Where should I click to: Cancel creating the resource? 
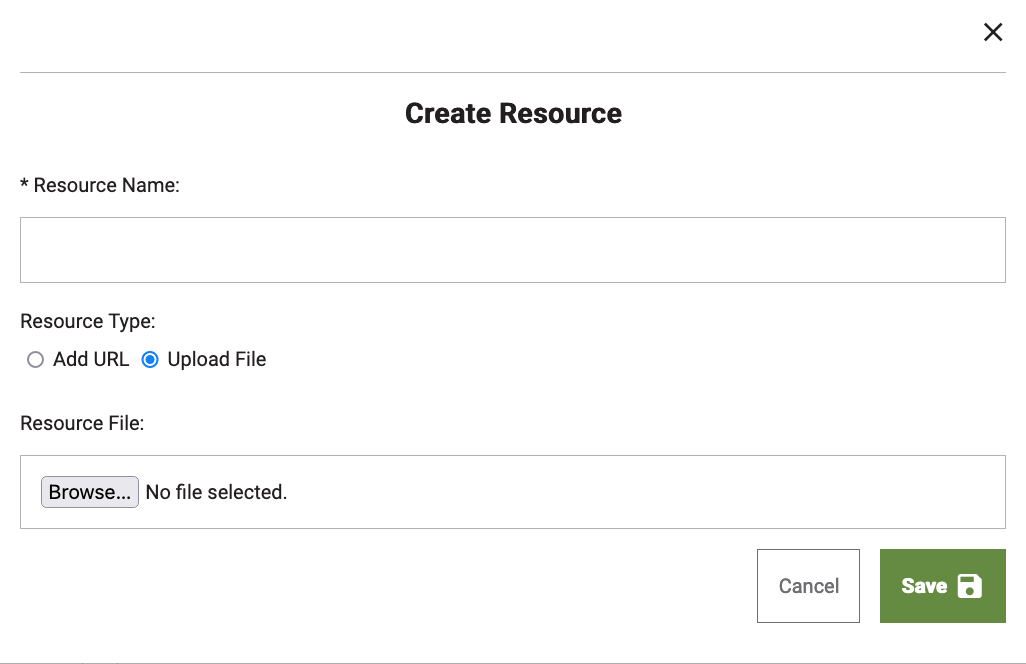click(x=808, y=586)
